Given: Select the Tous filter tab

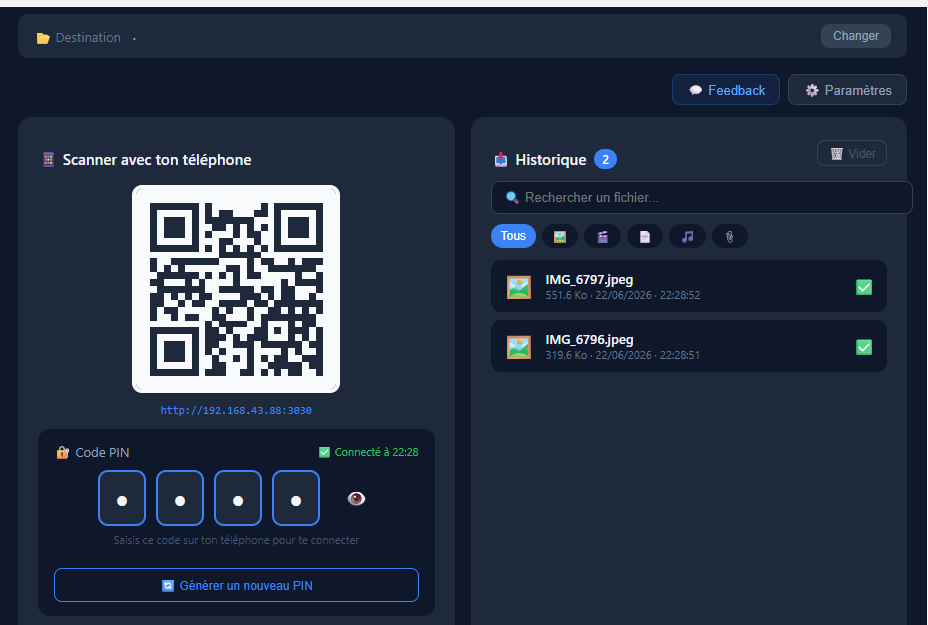Looking at the screenshot, I should point(513,236).
